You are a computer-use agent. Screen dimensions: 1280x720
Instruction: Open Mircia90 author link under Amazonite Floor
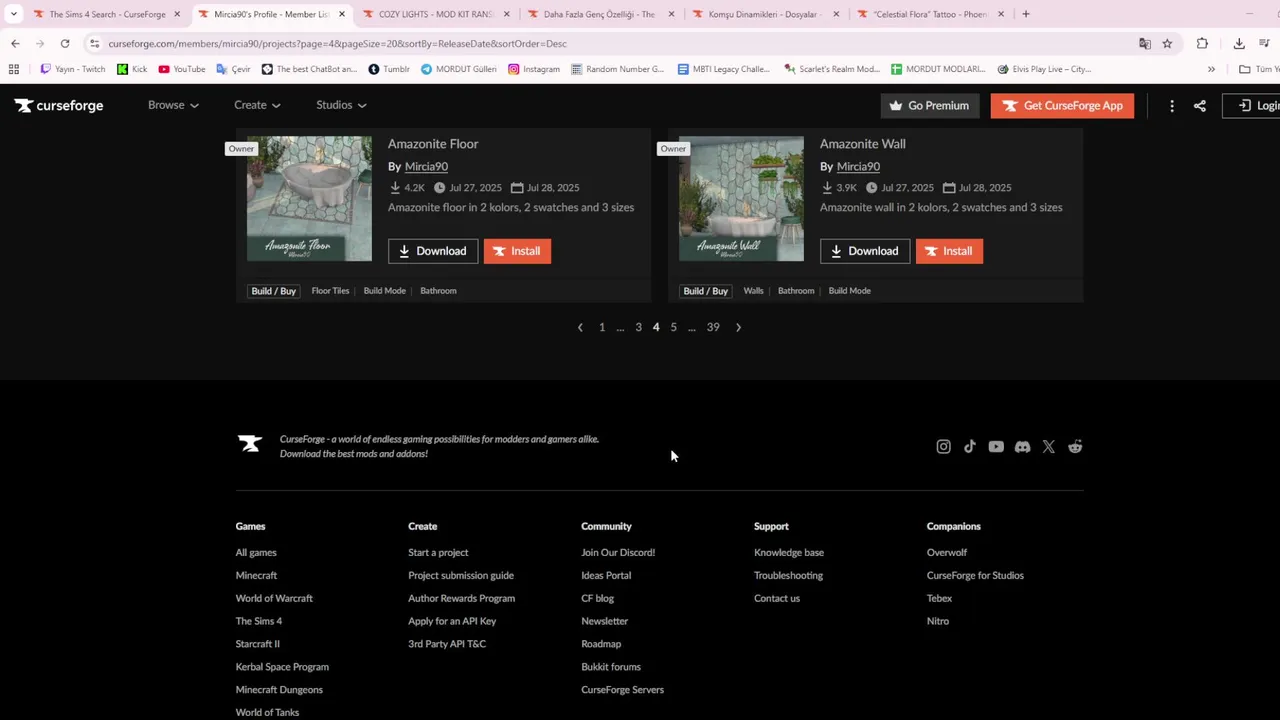click(x=426, y=167)
